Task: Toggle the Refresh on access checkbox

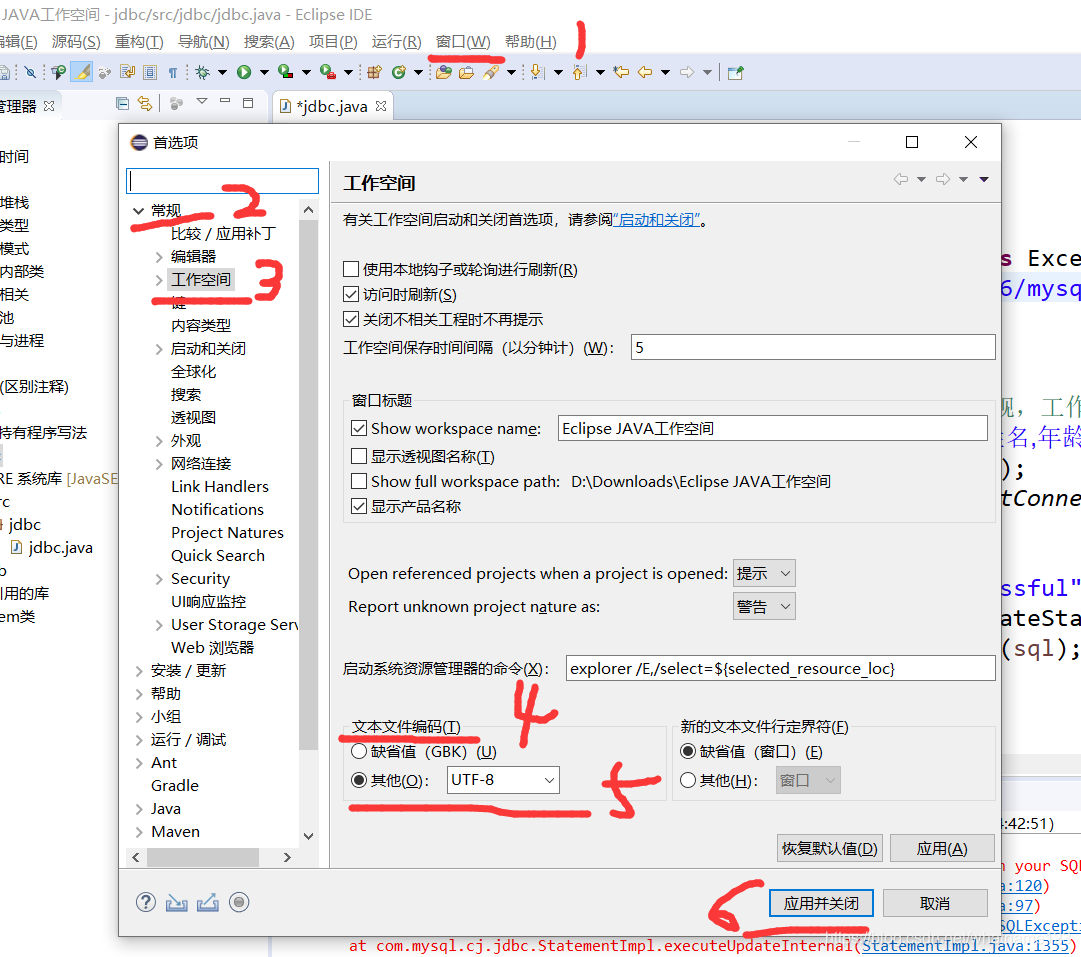Action: [x=351, y=294]
